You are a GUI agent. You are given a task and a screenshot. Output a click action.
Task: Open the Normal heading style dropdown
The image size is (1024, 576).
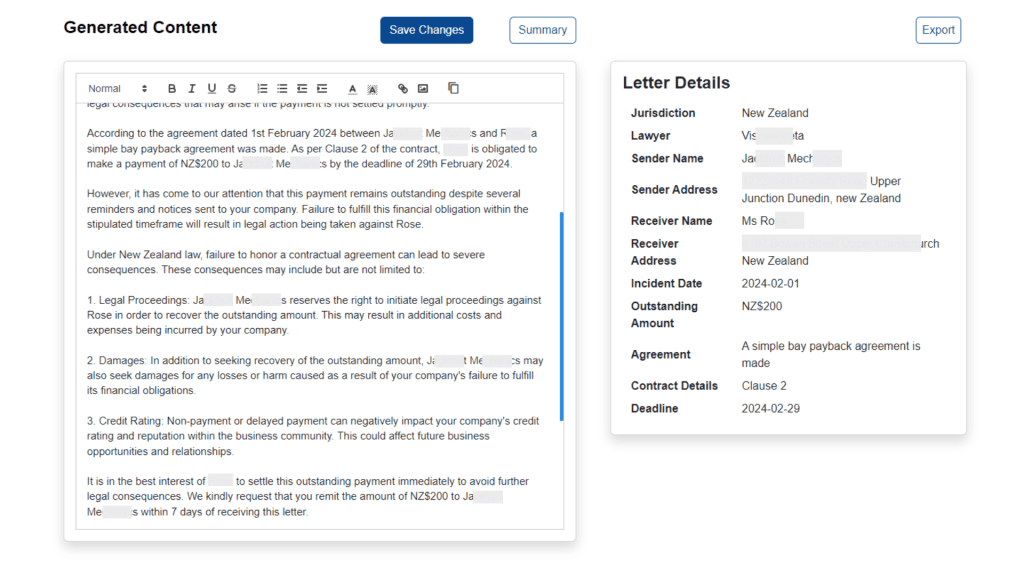(x=118, y=89)
